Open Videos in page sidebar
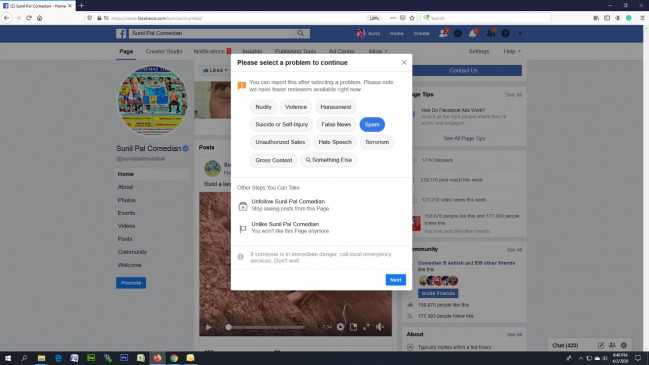Image resolution: width=649 pixels, height=365 pixels. click(x=126, y=226)
